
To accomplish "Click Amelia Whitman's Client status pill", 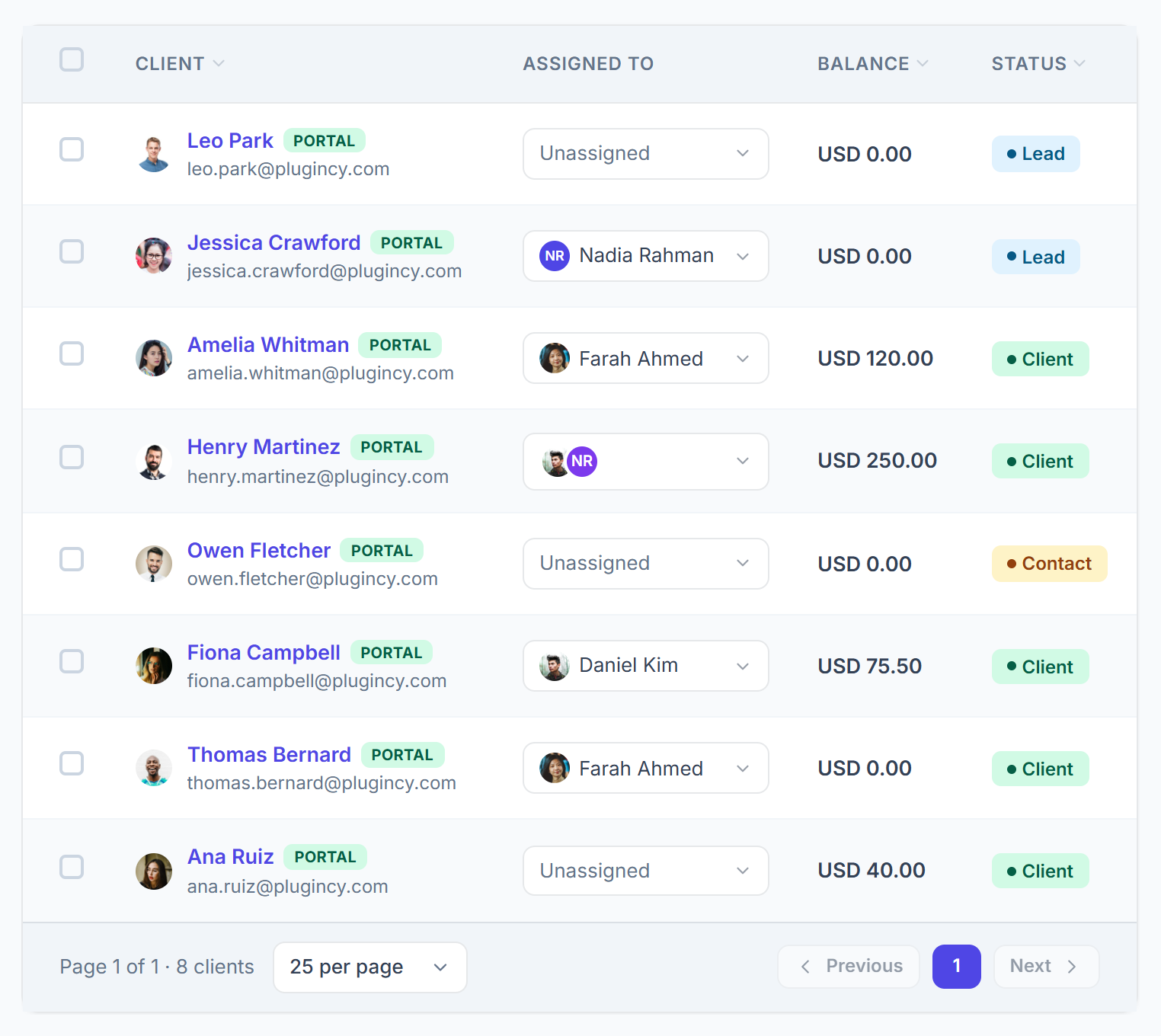I will point(1041,359).
